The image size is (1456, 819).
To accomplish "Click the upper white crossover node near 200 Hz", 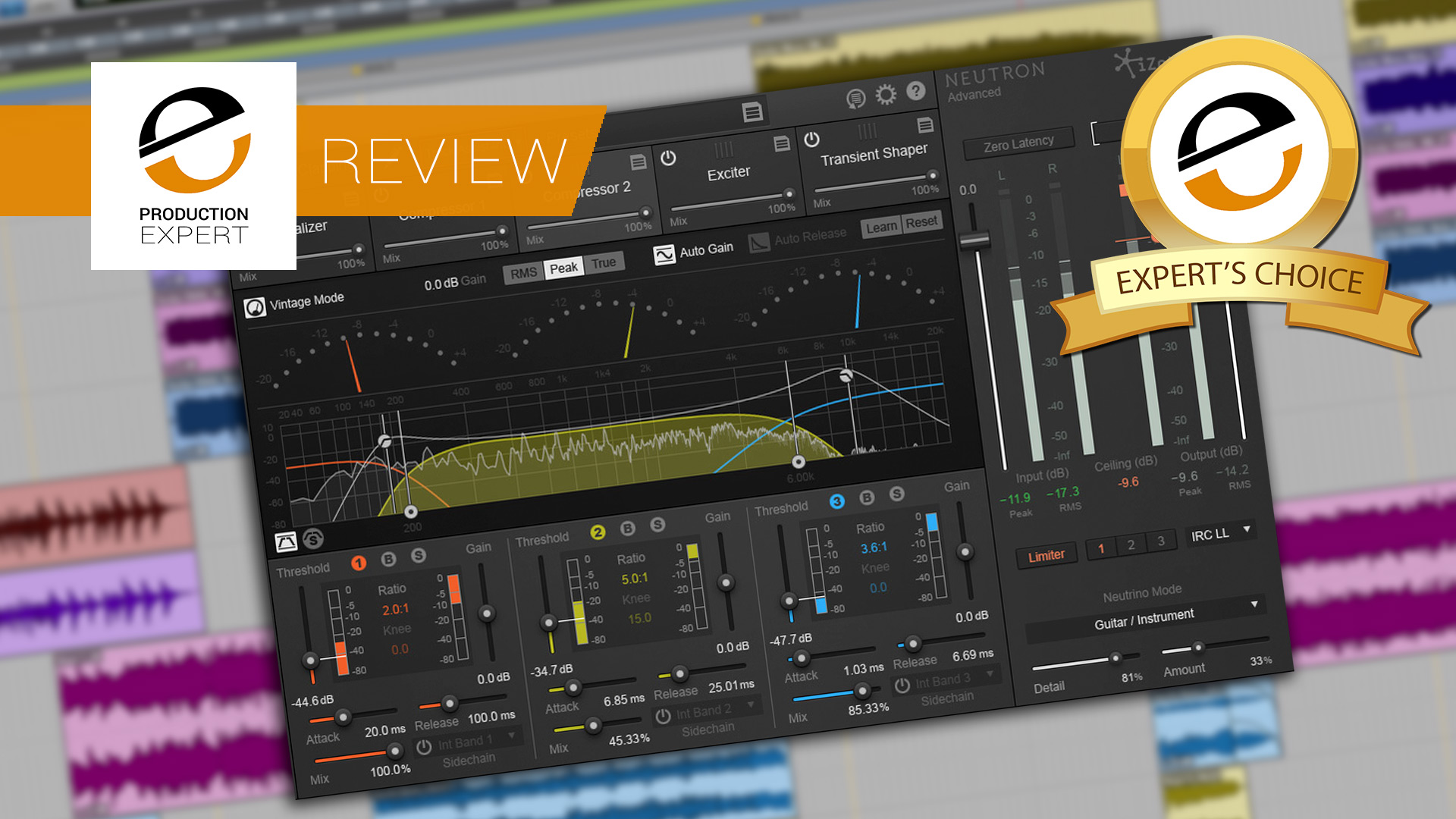I will click(x=384, y=441).
